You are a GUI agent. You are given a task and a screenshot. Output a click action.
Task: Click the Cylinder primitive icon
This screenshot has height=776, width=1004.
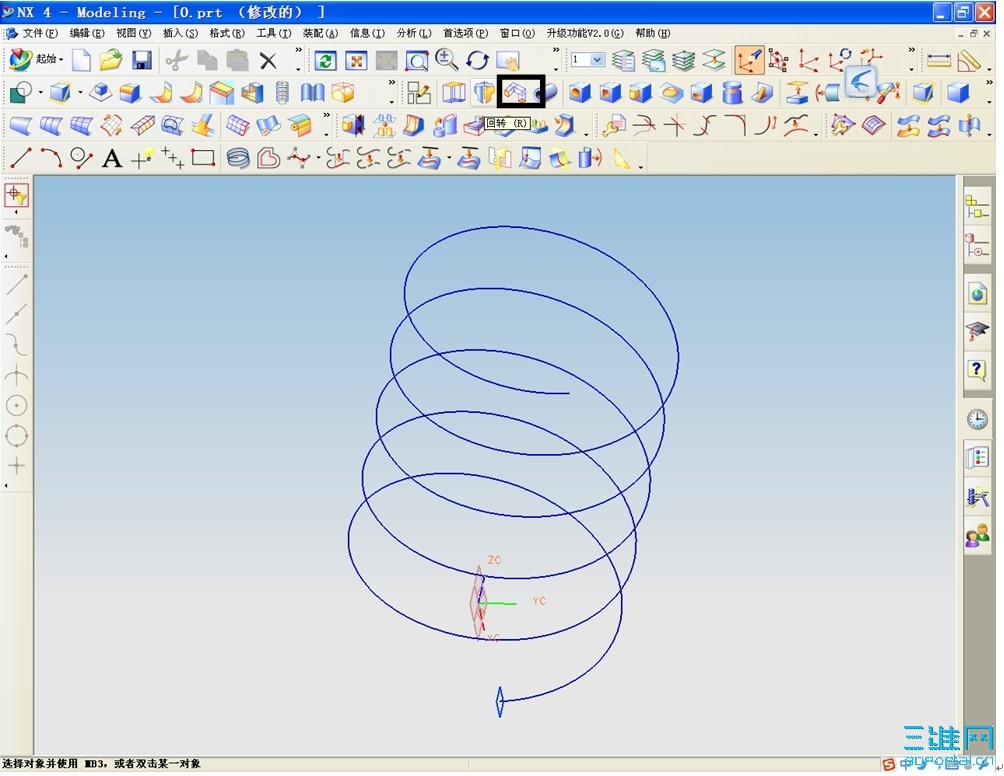[x=732, y=93]
